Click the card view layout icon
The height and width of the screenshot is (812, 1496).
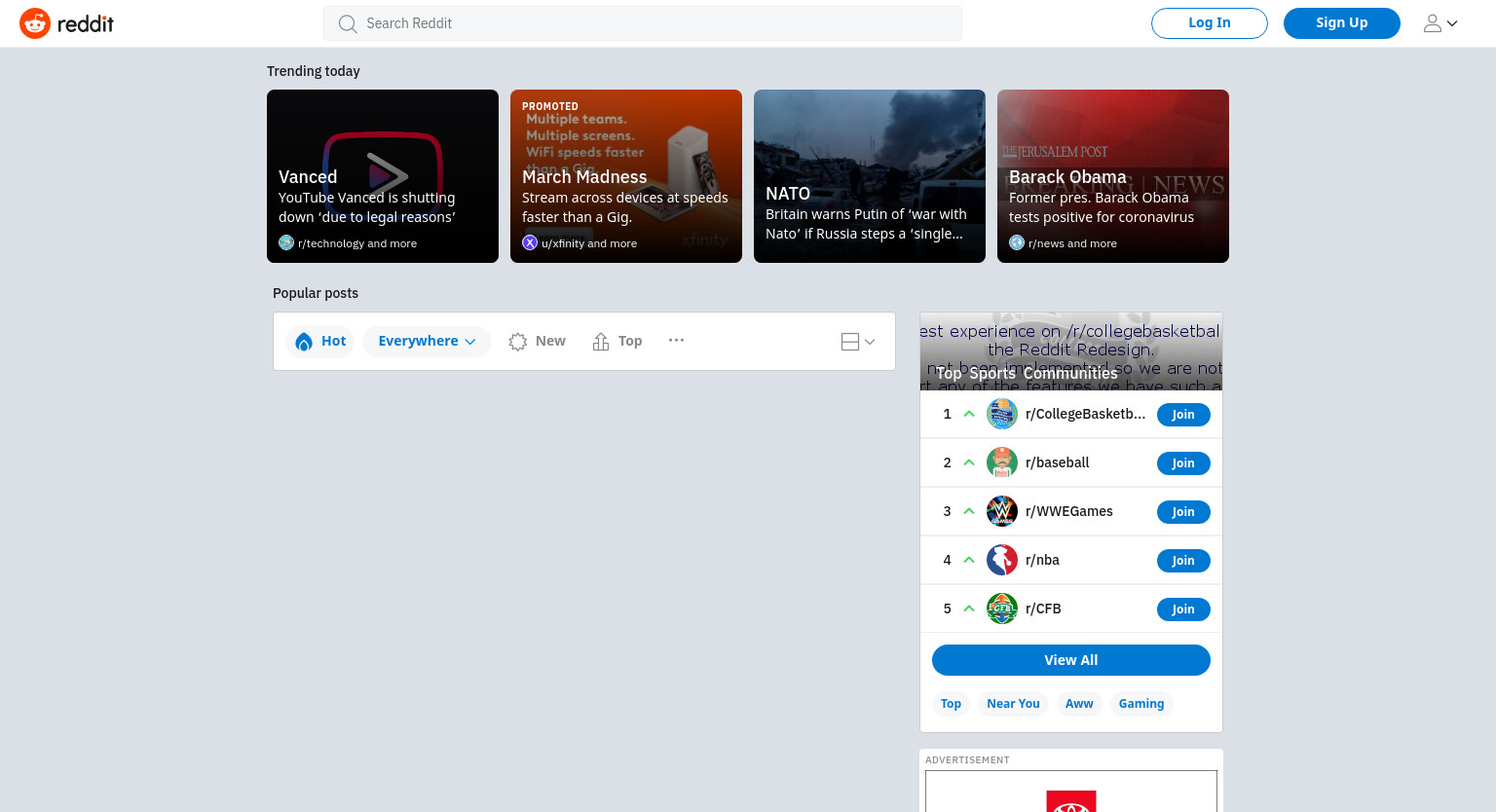[x=850, y=342]
